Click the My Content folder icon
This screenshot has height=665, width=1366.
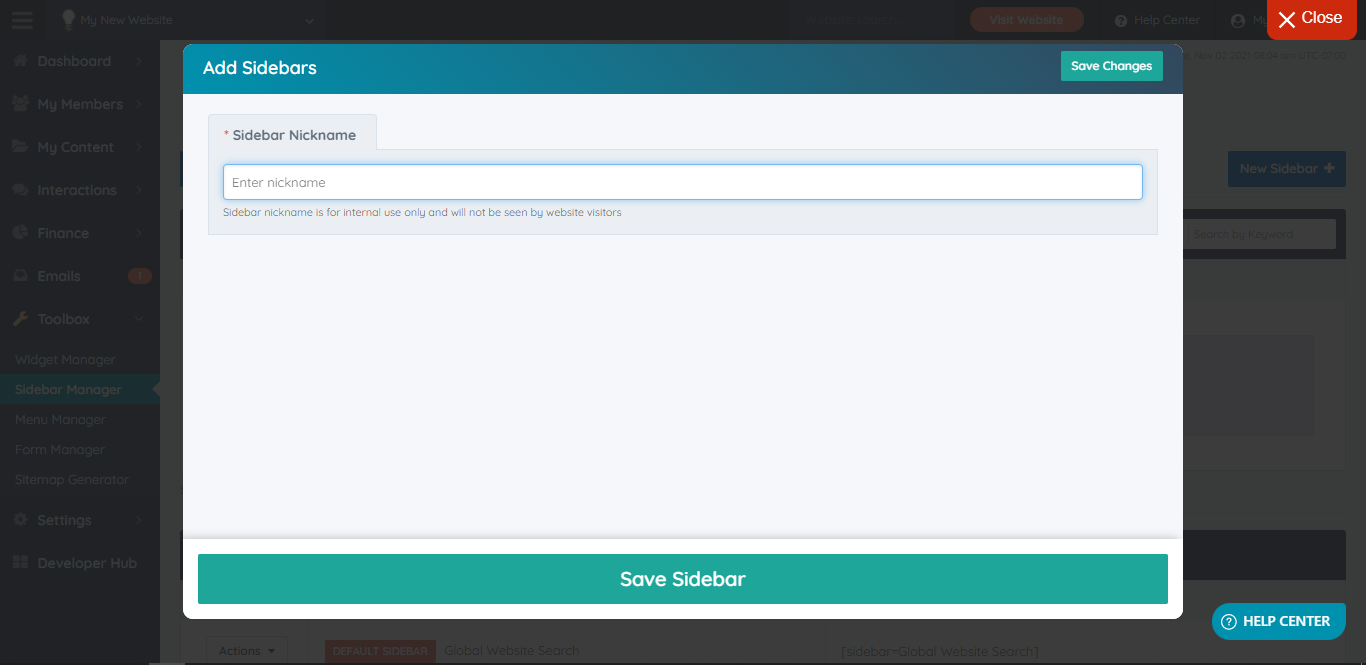[x=20, y=147]
